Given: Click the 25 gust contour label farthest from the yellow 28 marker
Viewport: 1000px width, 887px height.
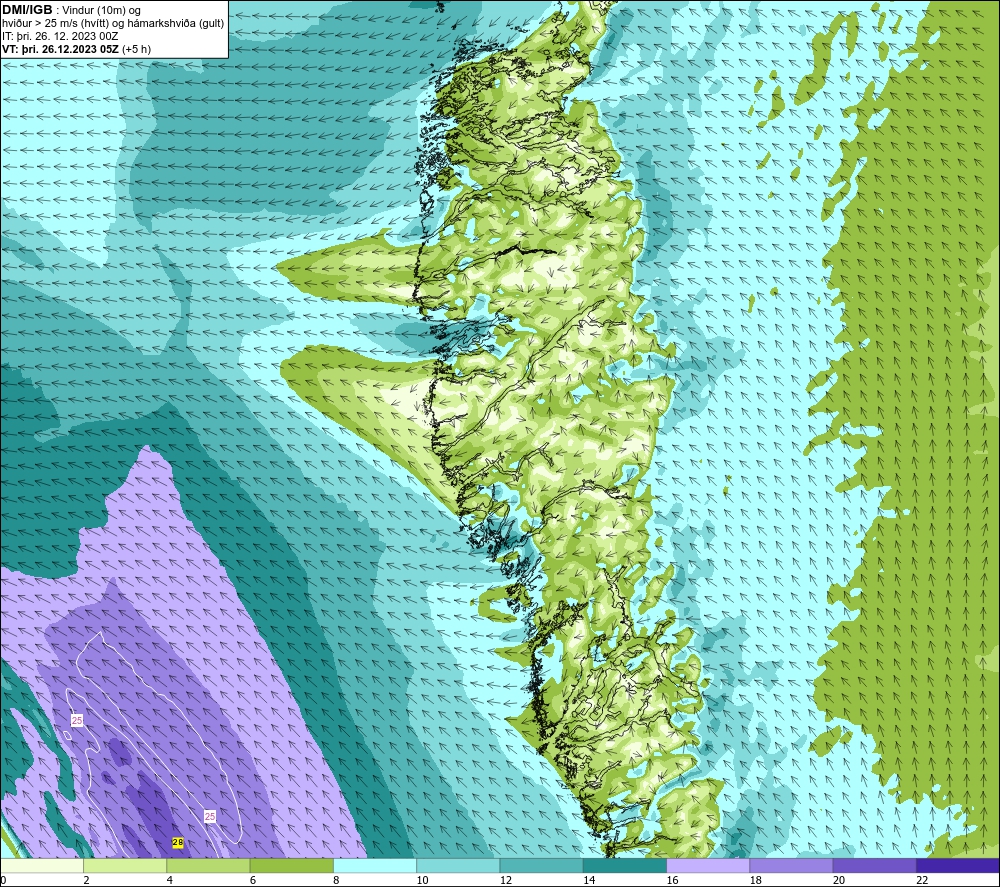Looking at the screenshot, I should click(x=77, y=721).
